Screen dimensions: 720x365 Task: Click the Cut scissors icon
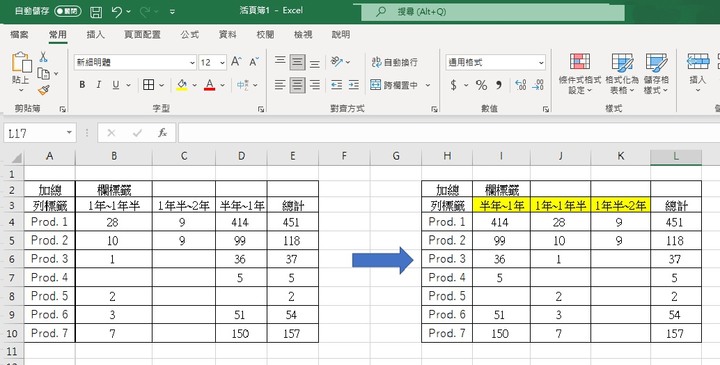(43, 57)
